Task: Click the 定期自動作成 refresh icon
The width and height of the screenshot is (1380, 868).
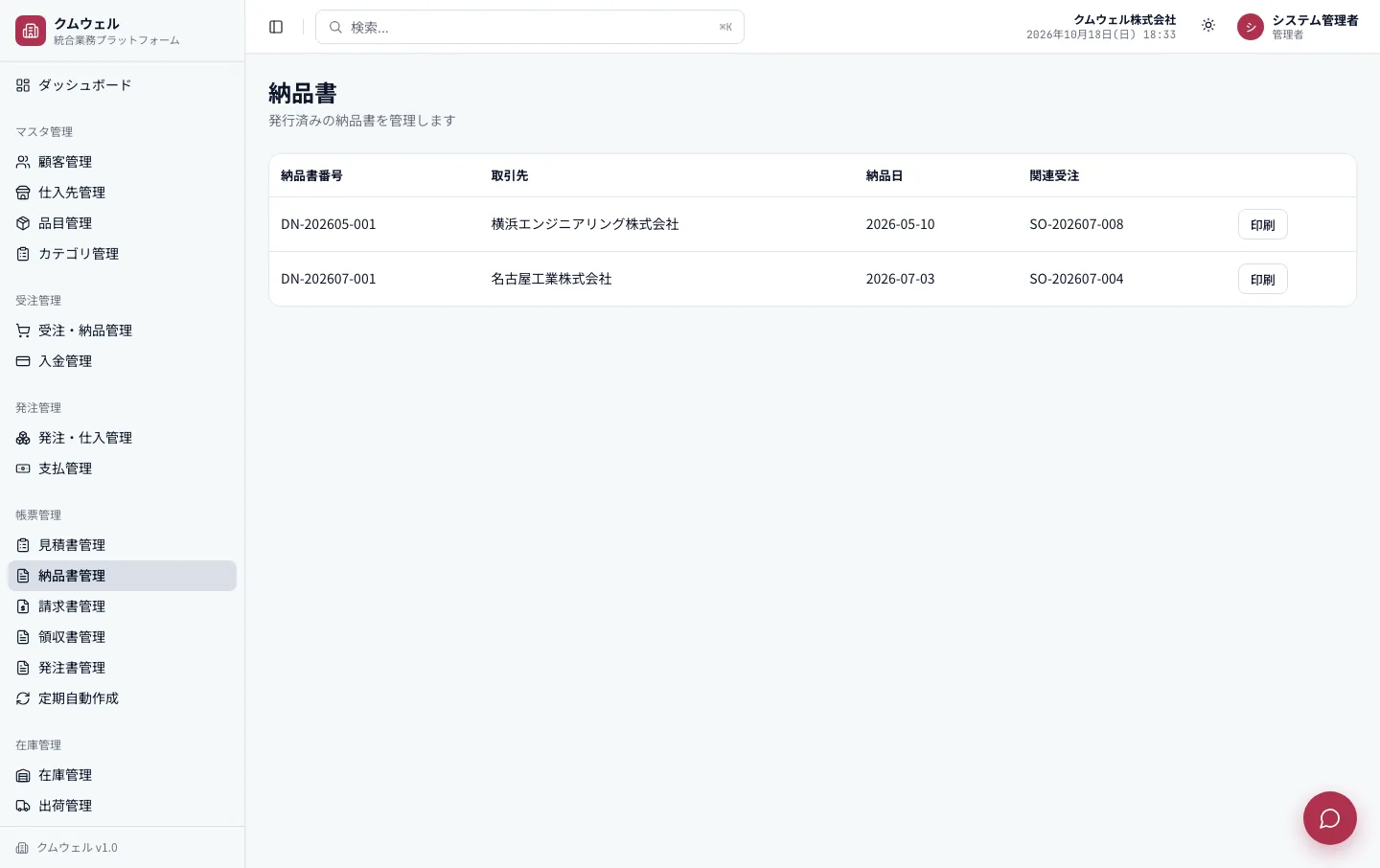Action: pyautogui.click(x=23, y=698)
